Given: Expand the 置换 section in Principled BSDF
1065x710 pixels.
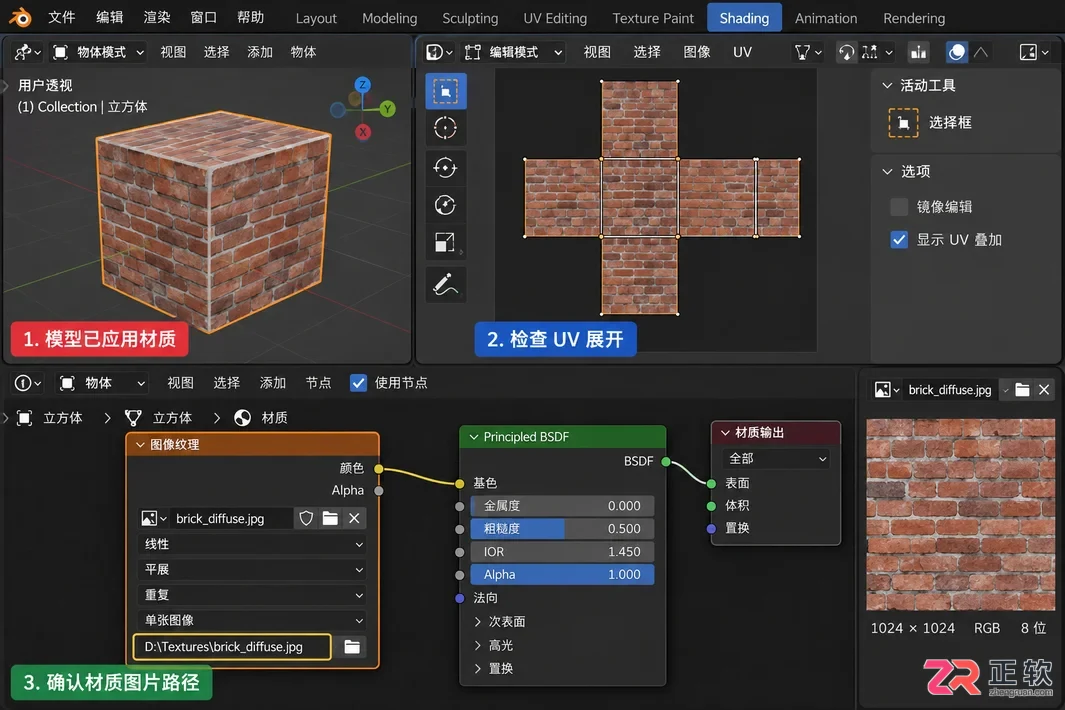Looking at the screenshot, I should tap(477, 669).
